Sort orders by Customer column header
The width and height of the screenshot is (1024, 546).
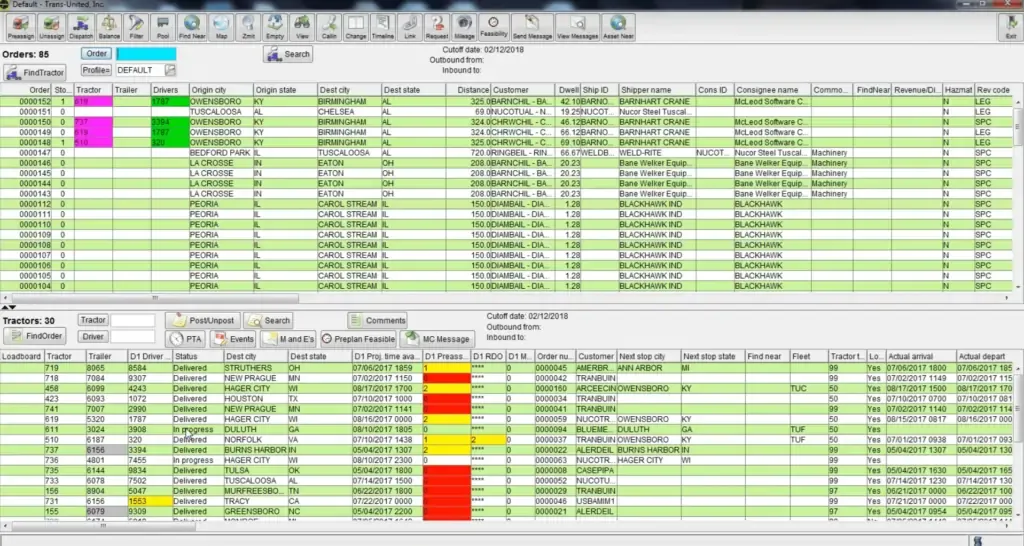click(522, 90)
